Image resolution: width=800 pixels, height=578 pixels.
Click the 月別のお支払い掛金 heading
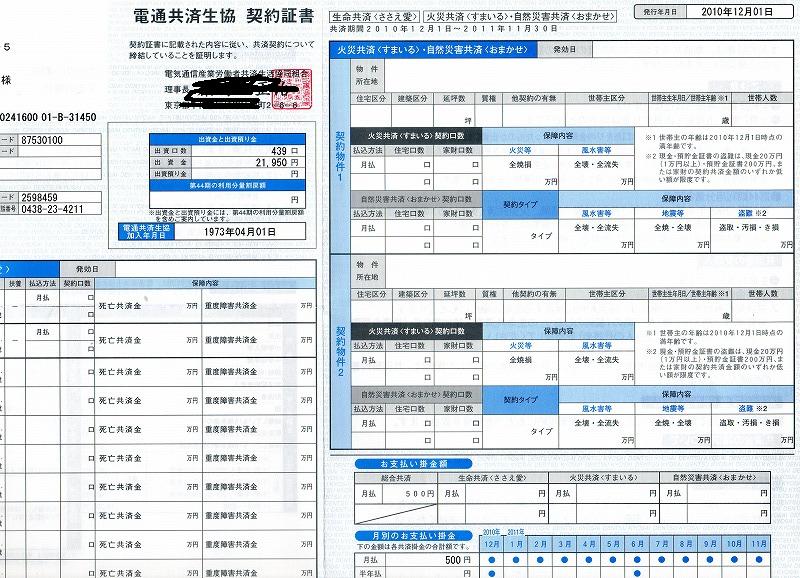[413, 536]
